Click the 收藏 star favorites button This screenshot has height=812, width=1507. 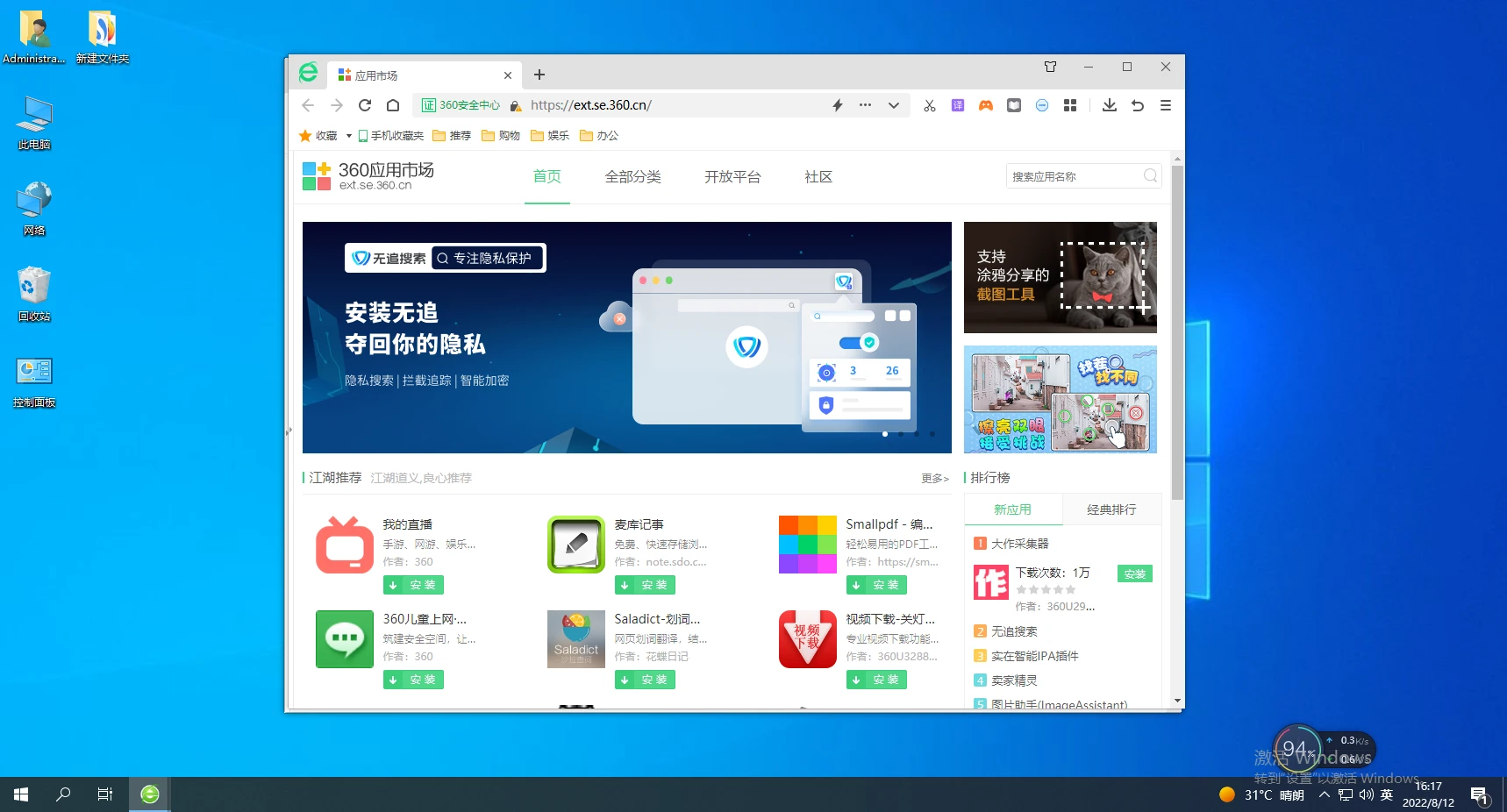pos(318,136)
